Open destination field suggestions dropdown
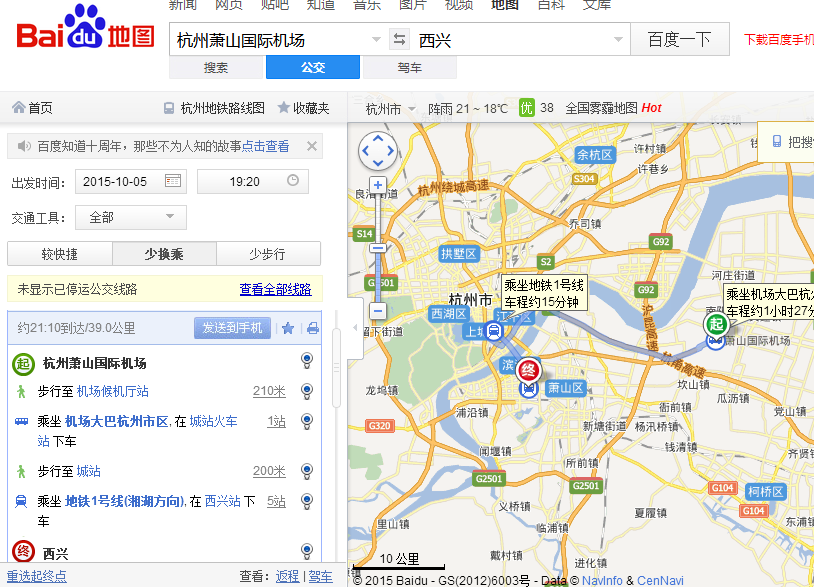The height and width of the screenshot is (587, 814). 618,39
